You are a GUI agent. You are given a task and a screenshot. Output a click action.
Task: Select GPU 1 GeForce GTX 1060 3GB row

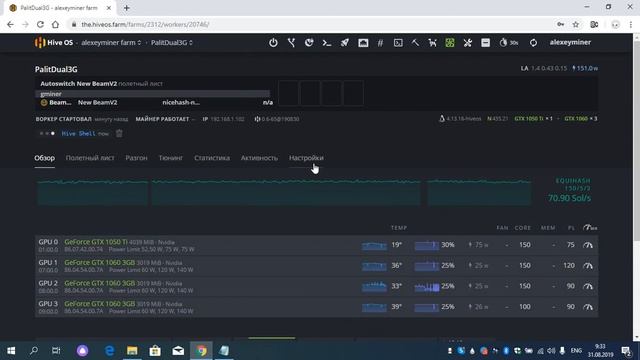(316, 266)
